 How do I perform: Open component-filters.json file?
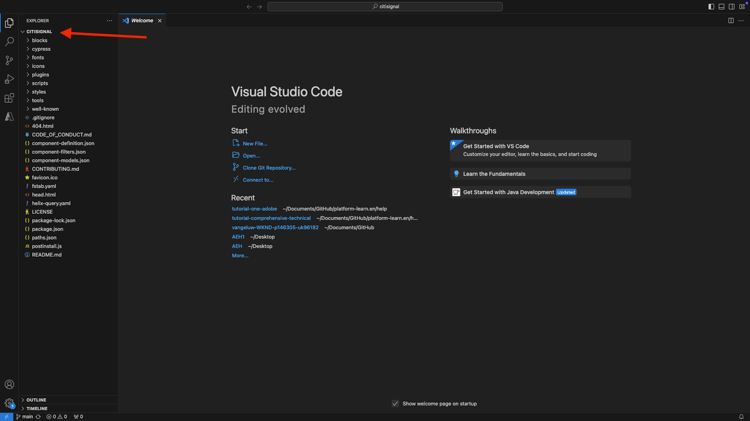(59, 152)
